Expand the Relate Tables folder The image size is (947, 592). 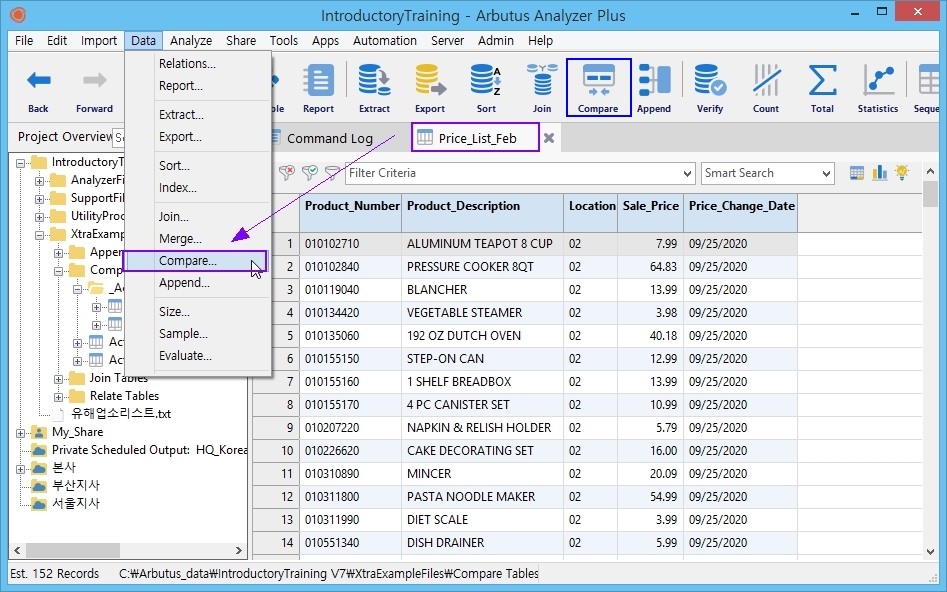(x=58, y=397)
